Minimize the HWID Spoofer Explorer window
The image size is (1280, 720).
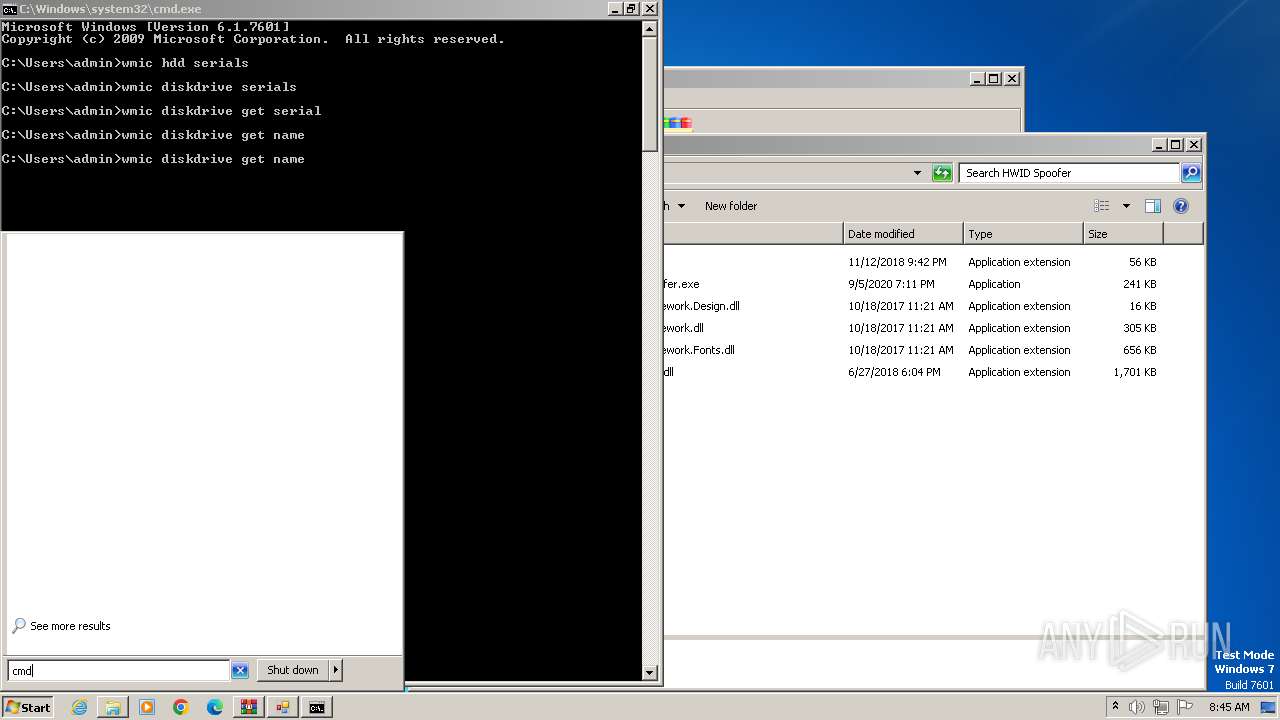coord(1159,144)
